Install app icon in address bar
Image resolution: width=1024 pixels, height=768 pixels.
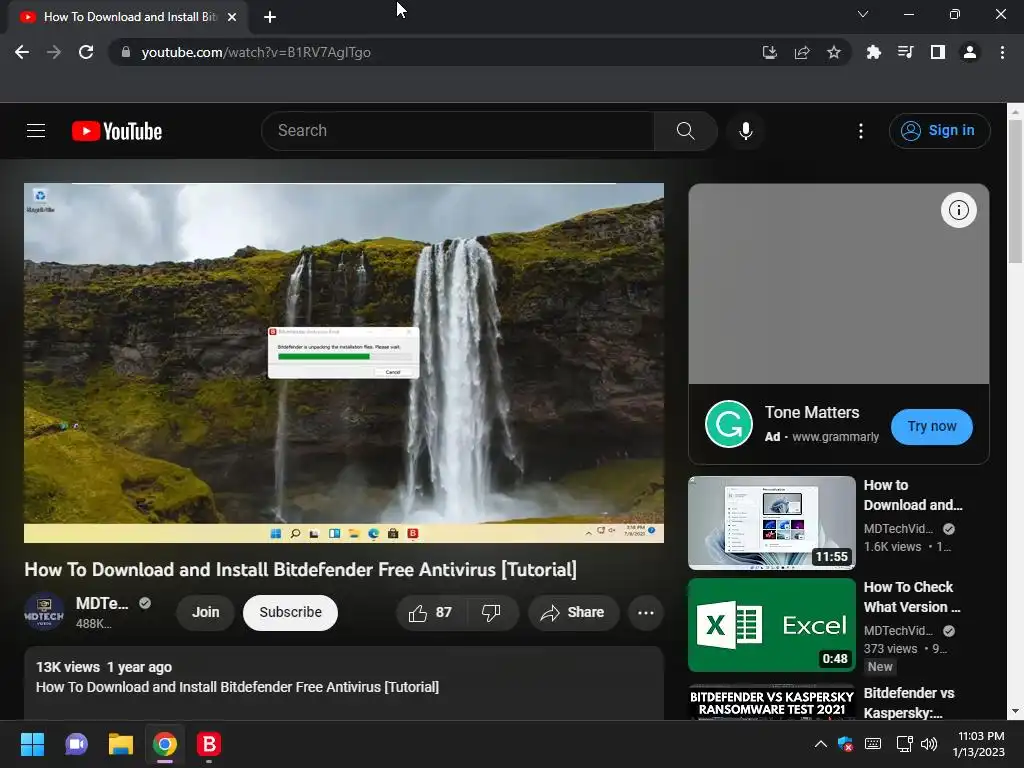tap(769, 52)
